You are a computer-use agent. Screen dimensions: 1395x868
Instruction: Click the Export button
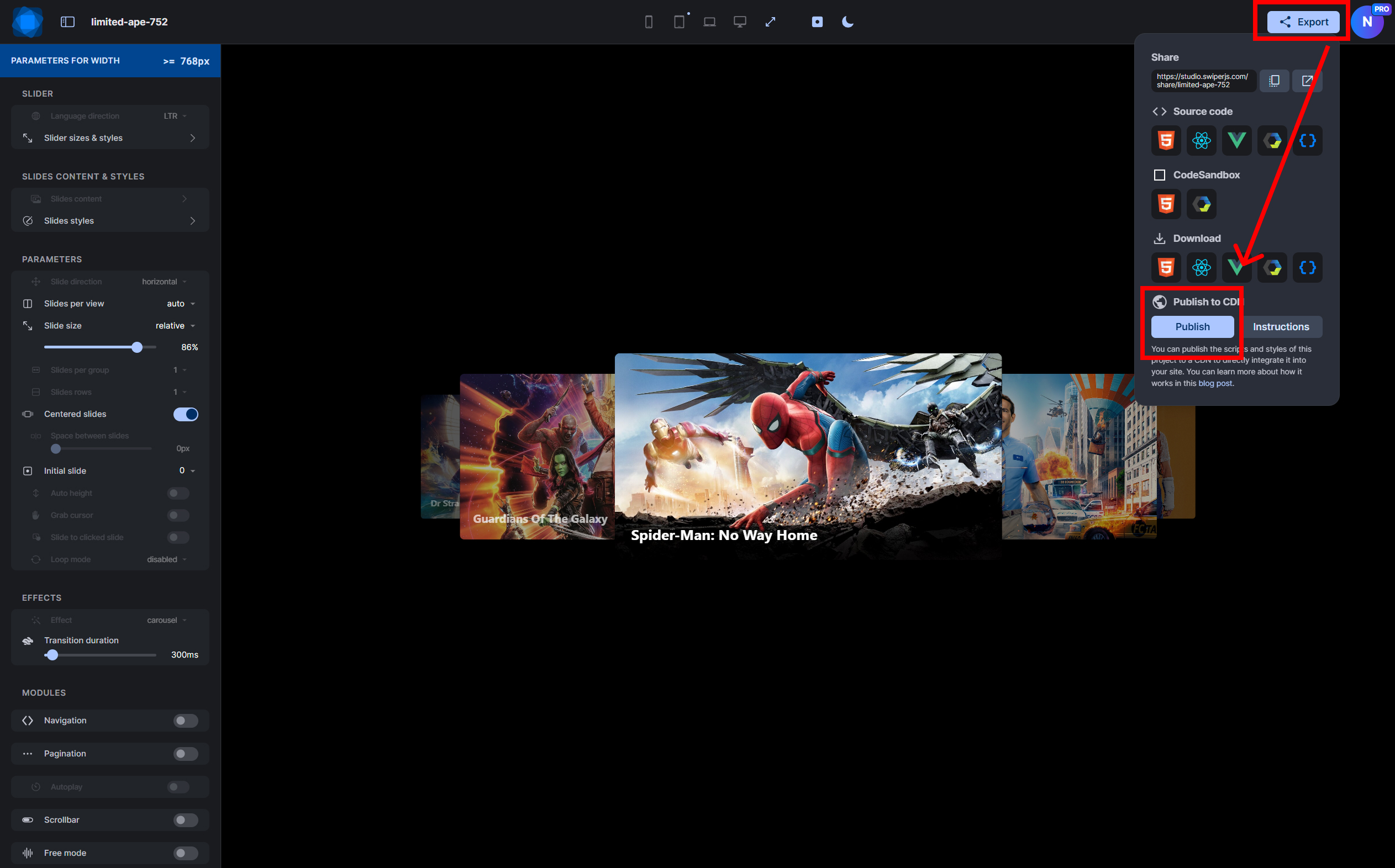(1303, 22)
